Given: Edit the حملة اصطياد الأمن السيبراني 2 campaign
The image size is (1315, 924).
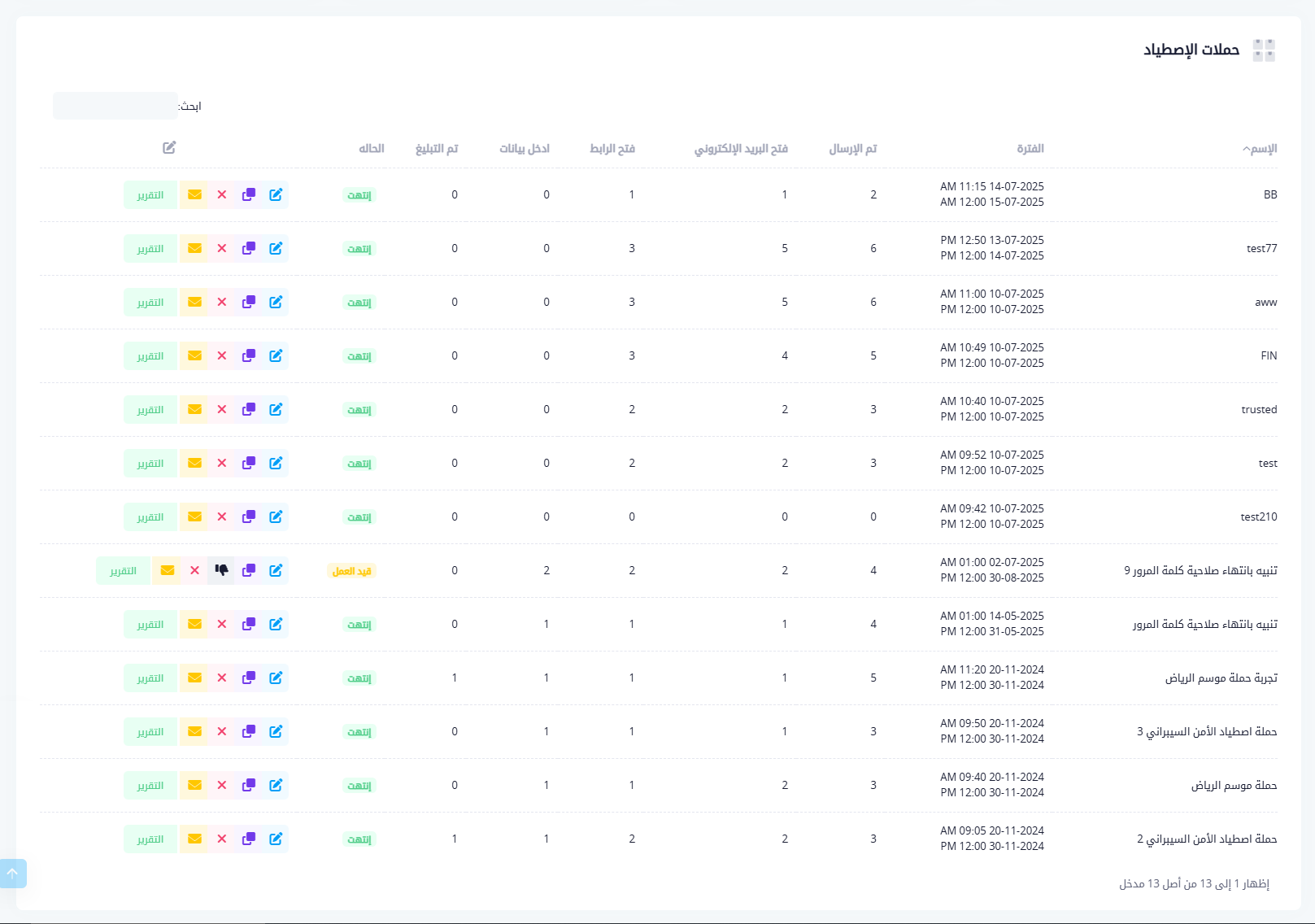Looking at the screenshot, I should click(x=276, y=839).
